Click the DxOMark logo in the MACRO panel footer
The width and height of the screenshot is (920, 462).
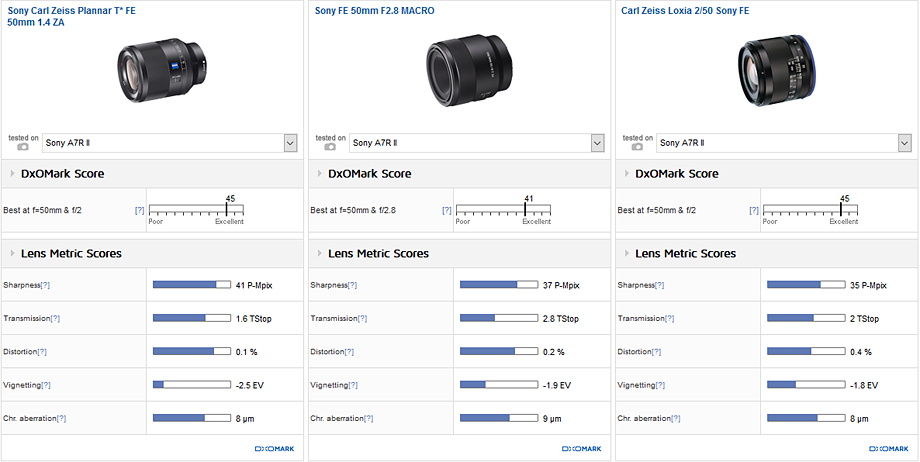click(581, 449)
